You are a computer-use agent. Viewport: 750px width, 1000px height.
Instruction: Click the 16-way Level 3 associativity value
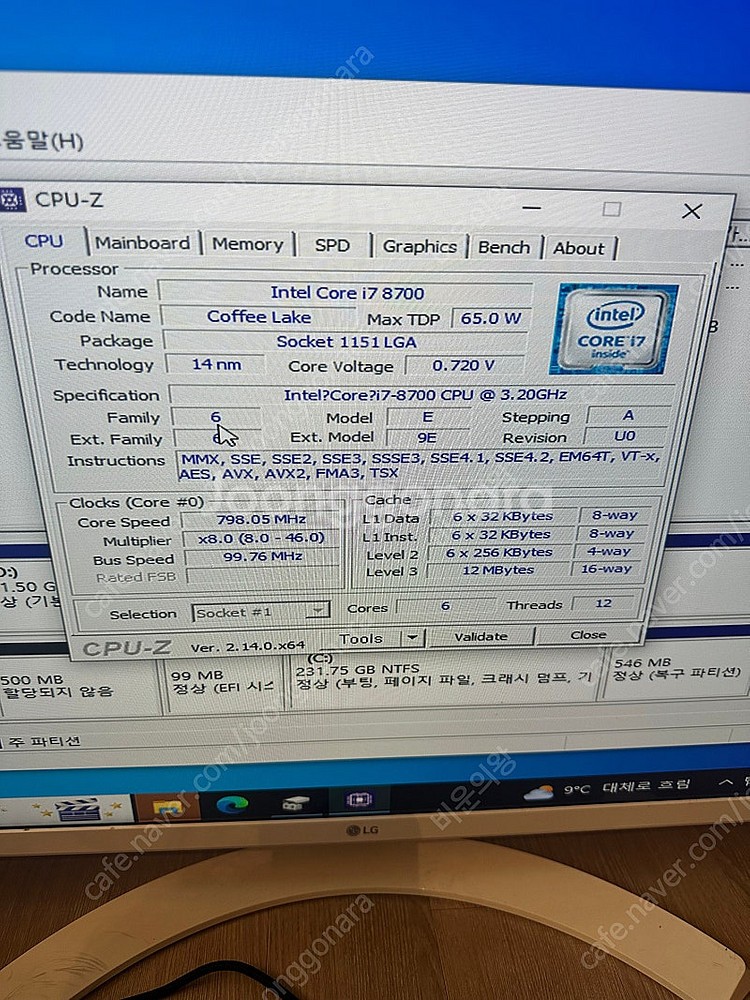[606, 568]
